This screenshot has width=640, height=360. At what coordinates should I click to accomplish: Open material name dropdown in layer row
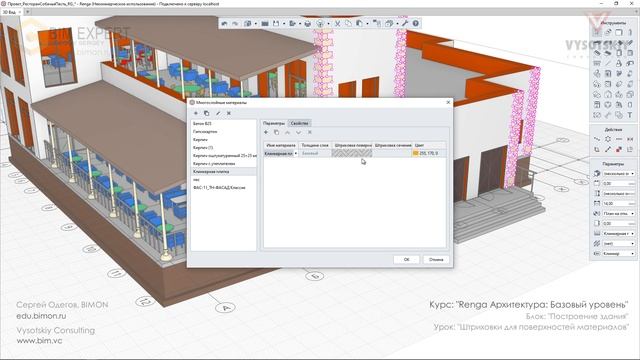click(296, 153)
